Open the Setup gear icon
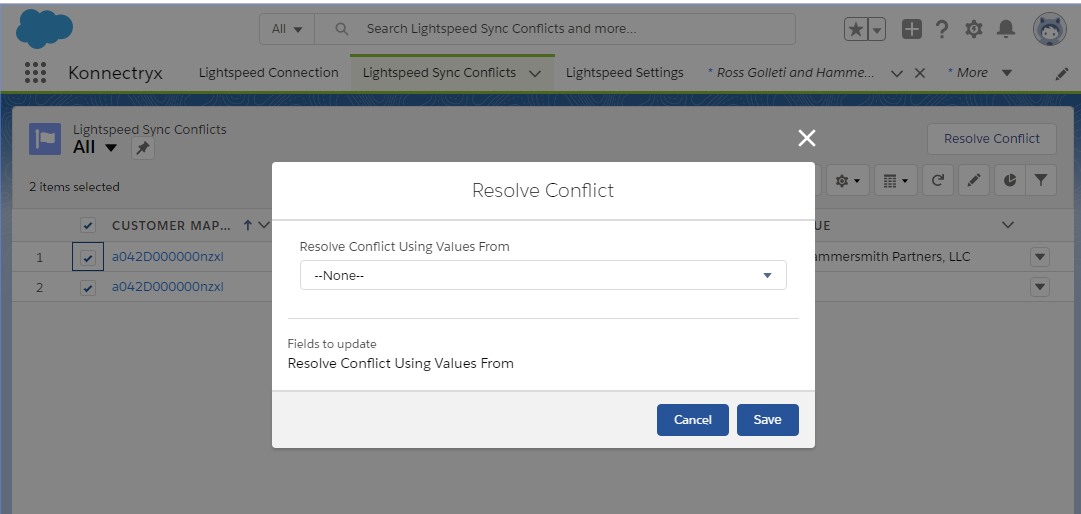Viewport: 1081px width, 514px height. pyautogui.click(x=973, y=29)
